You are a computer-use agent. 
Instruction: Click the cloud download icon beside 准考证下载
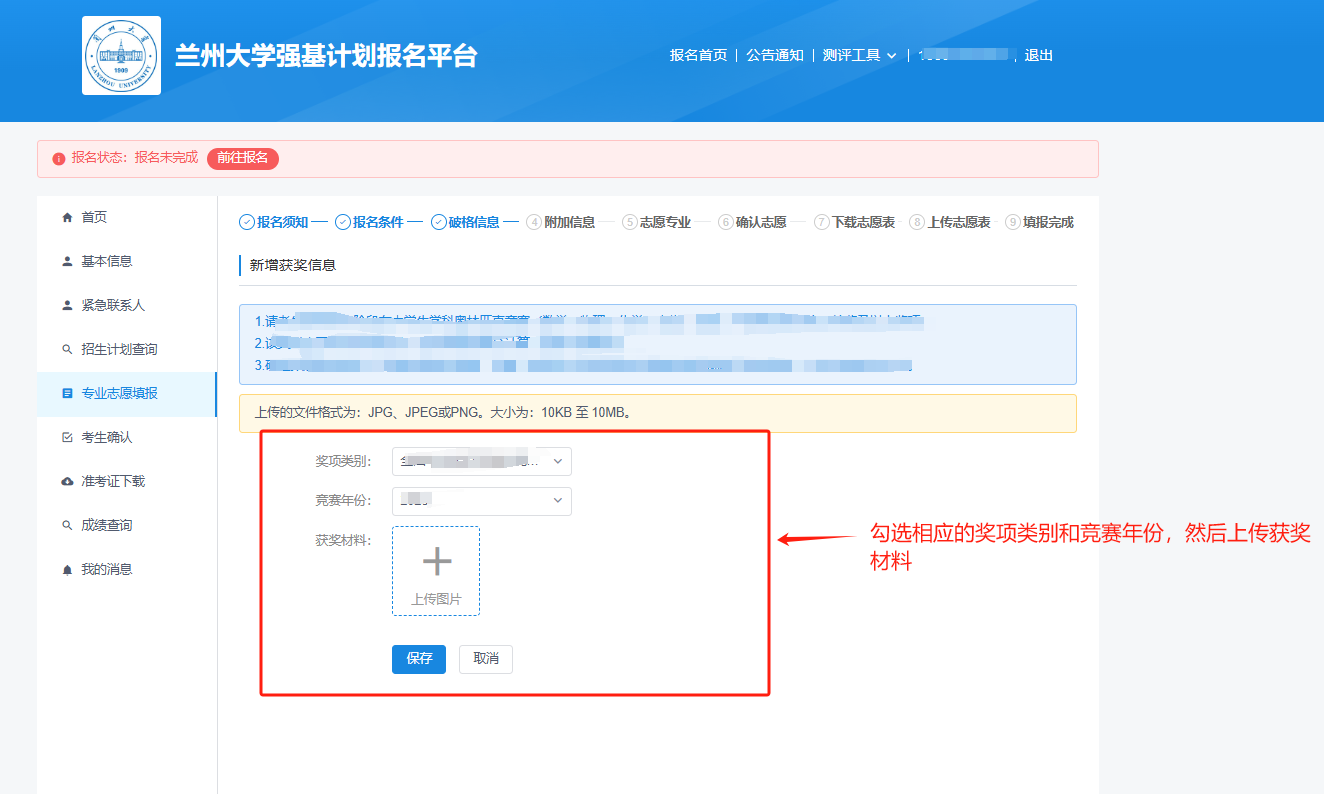coord(67,481)
